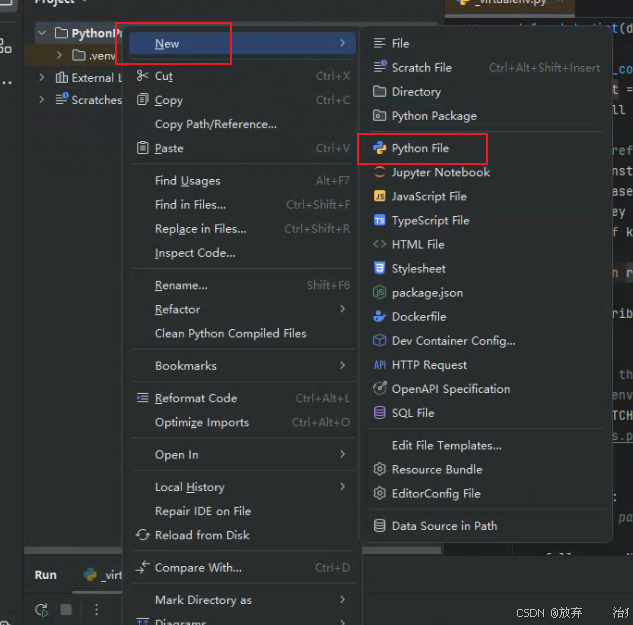633x625 pixels.
Task: Open the Open In submenu arrow
Action: coord(342,454)
